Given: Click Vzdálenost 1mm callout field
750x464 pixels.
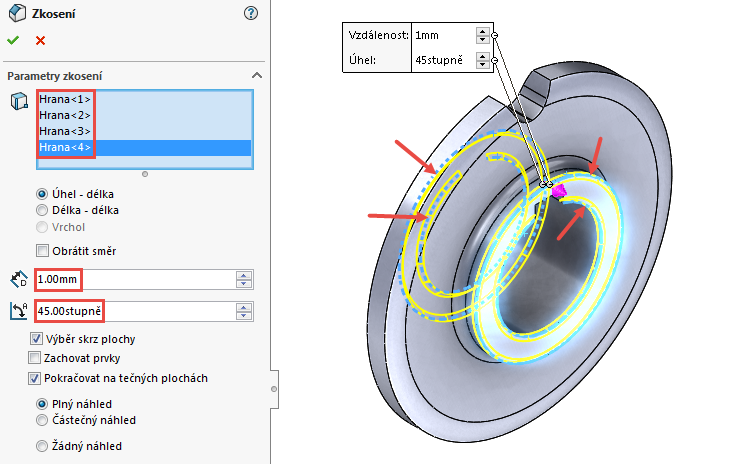Looking at the screenshot, I should (x=443, y=35).
